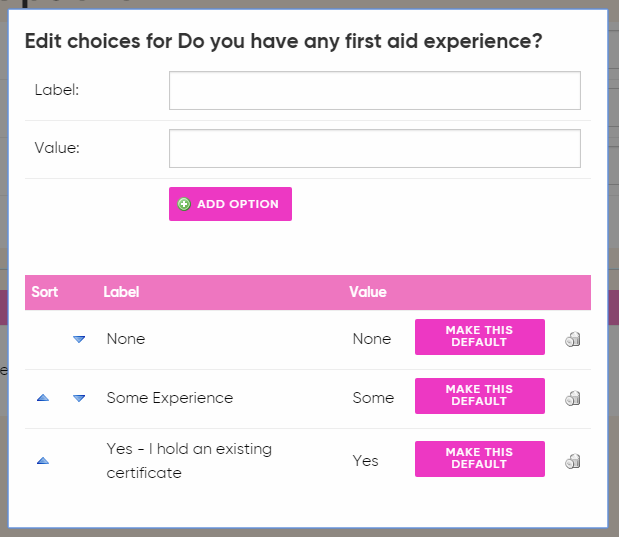Move the existing certificate option up

(42, 461)
